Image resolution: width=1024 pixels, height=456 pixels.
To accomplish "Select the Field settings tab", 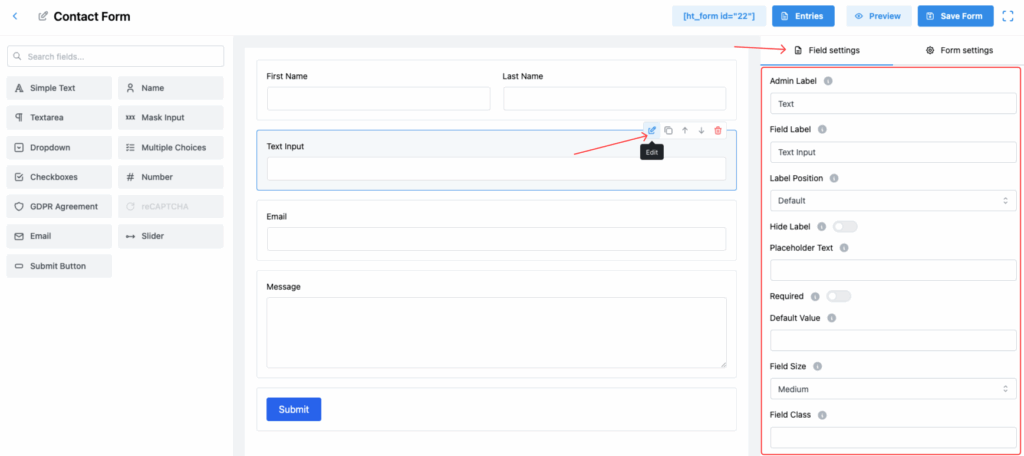I will (826, 50).
